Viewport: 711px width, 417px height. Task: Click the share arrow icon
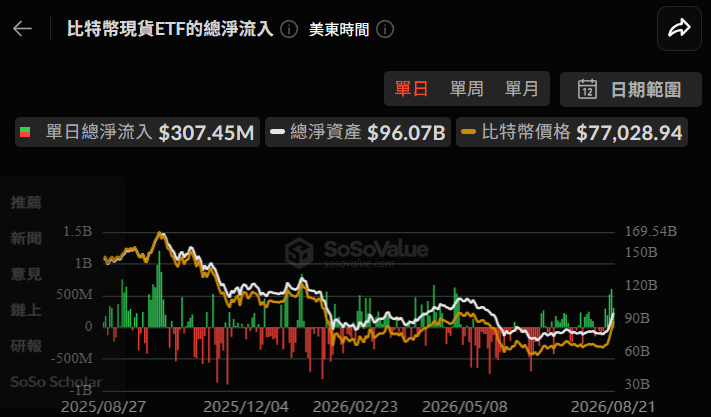click(679, 28)
